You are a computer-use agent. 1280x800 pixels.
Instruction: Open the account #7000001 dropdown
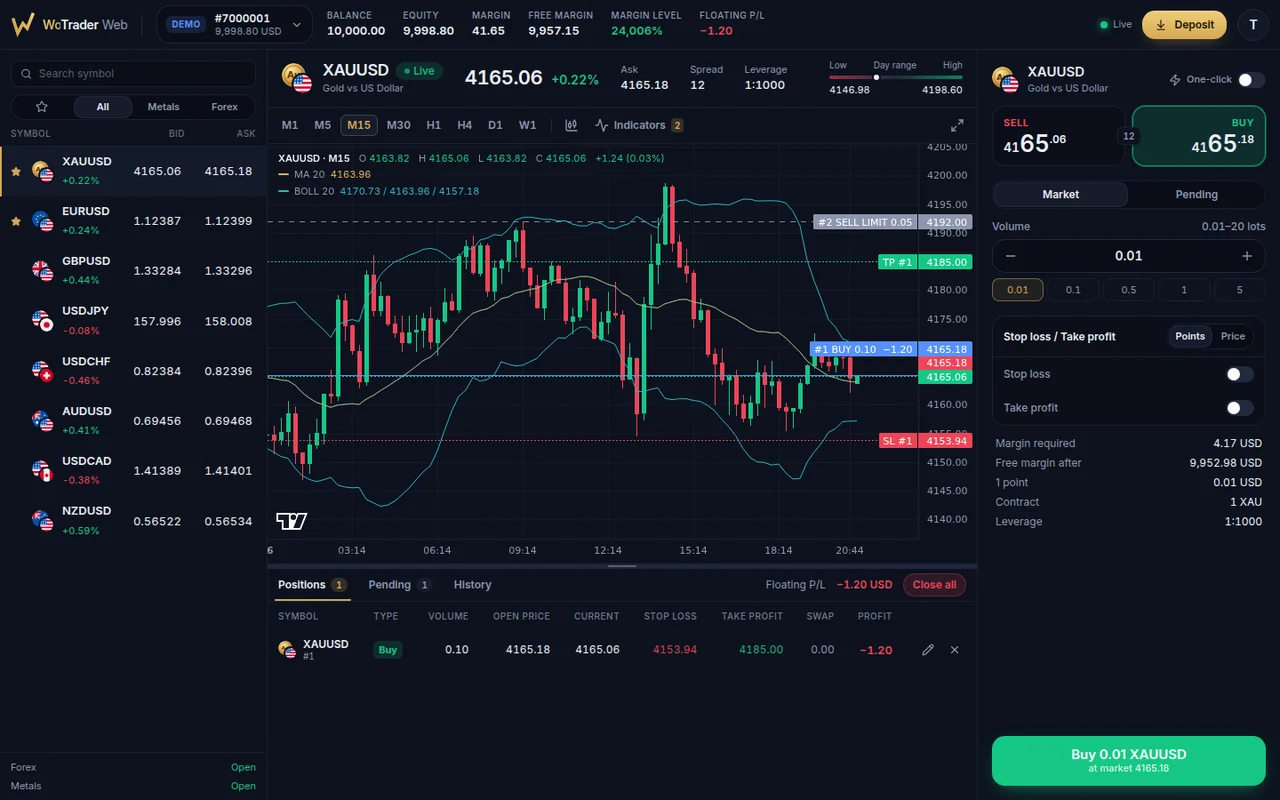(234, 25)
